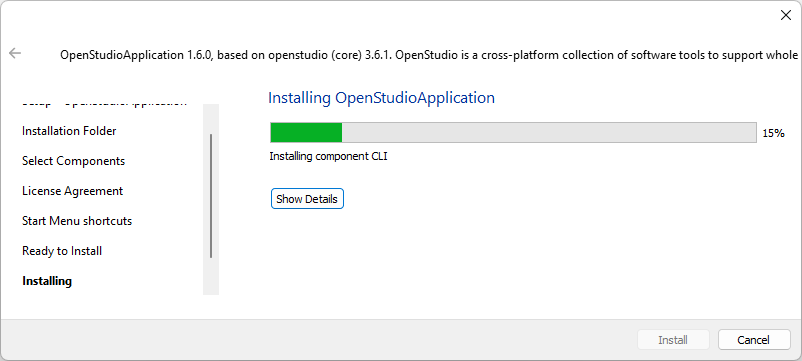The width and height of the screenshot is (802, 361).
Task: Click the bold Installing step
Action: pyautogui.click(x=47, y=281)
